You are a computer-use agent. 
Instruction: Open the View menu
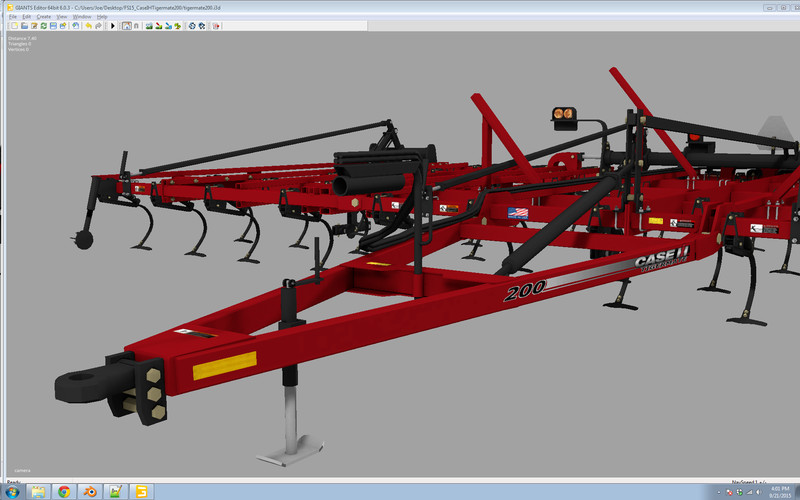pos(62,17)
